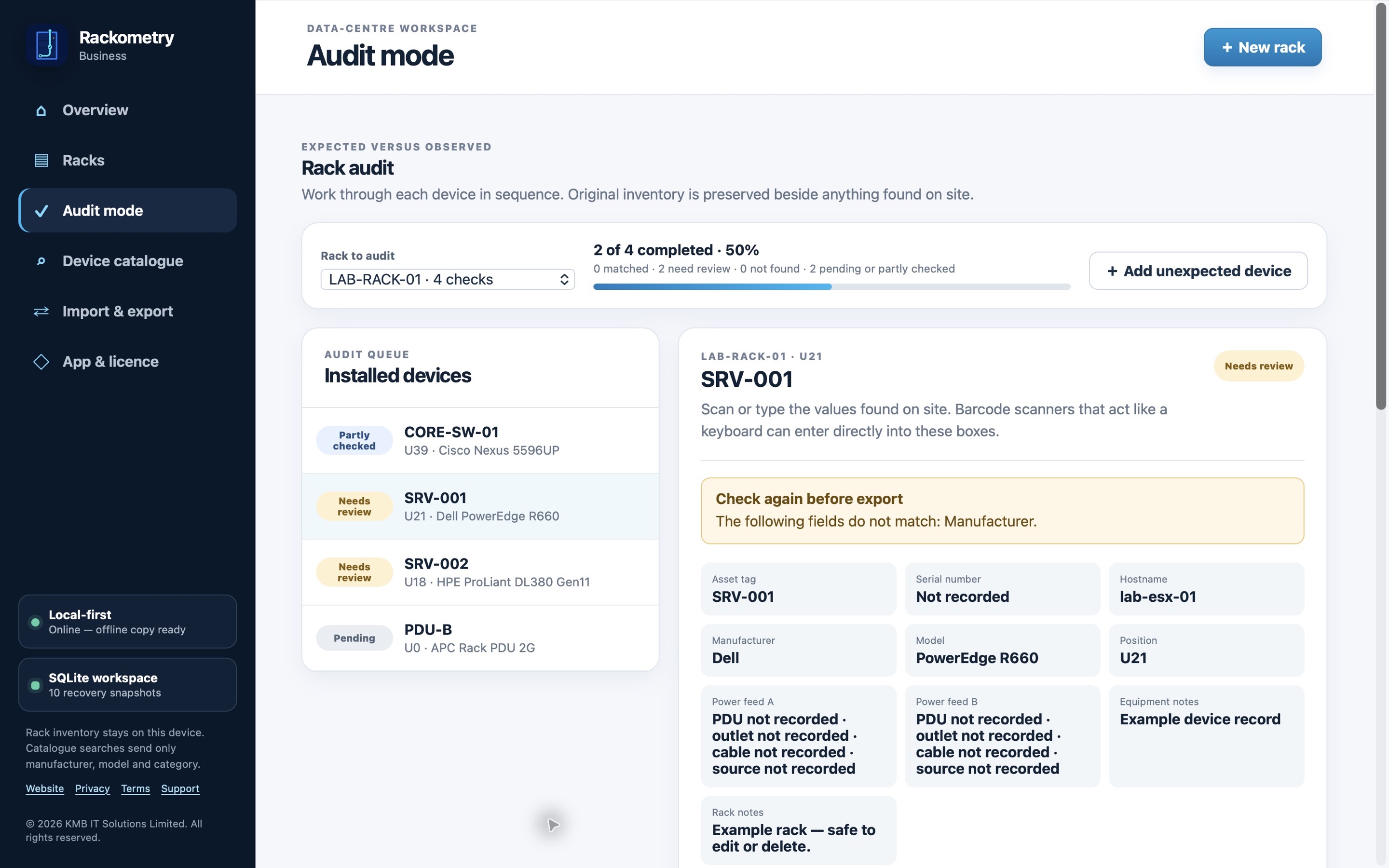Viewport: 1389px width, 868px height.
Task: Create a new rack
Action: (1262, 47)
